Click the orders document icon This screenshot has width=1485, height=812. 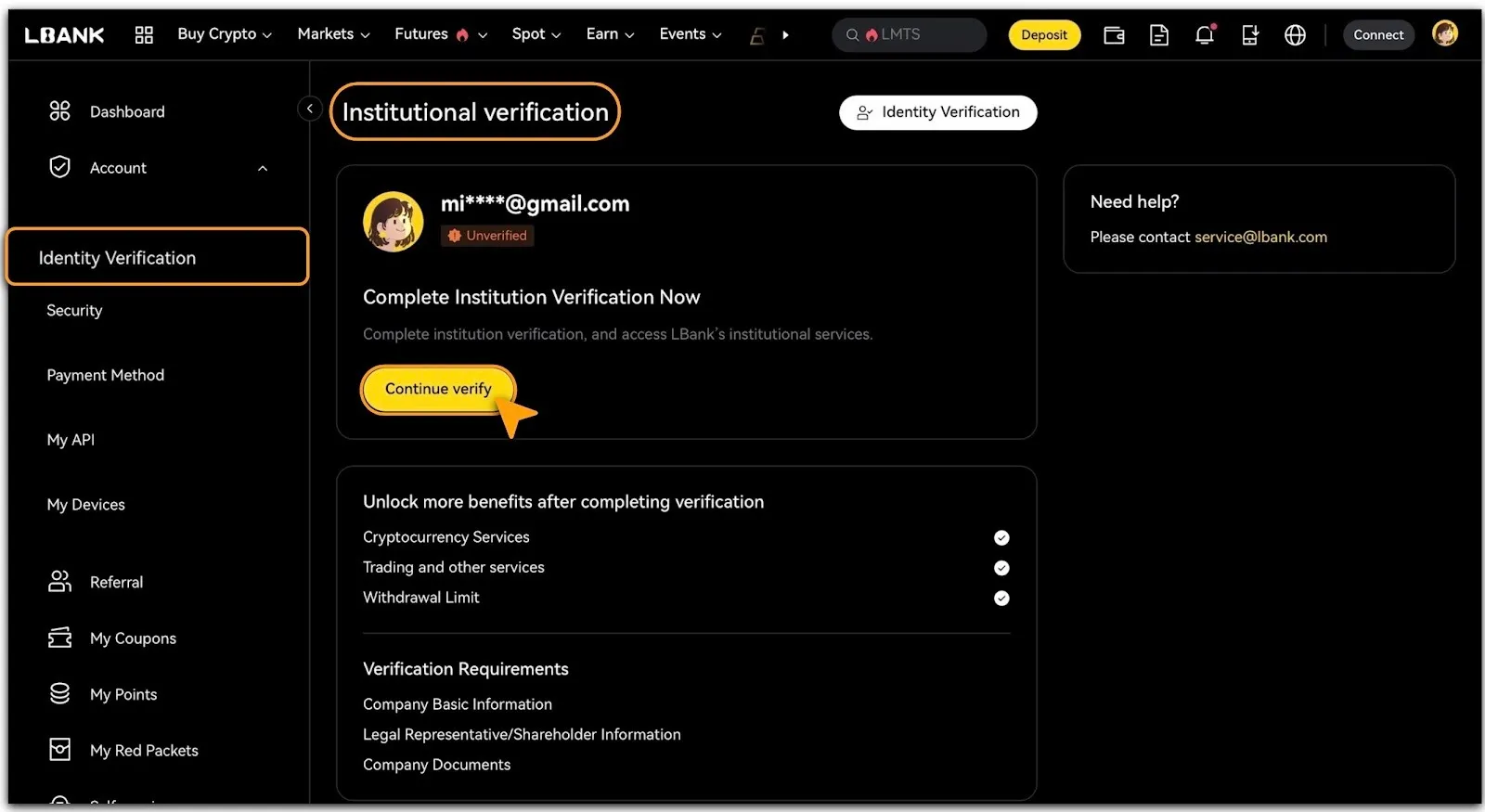click(x=1158, y=35)
